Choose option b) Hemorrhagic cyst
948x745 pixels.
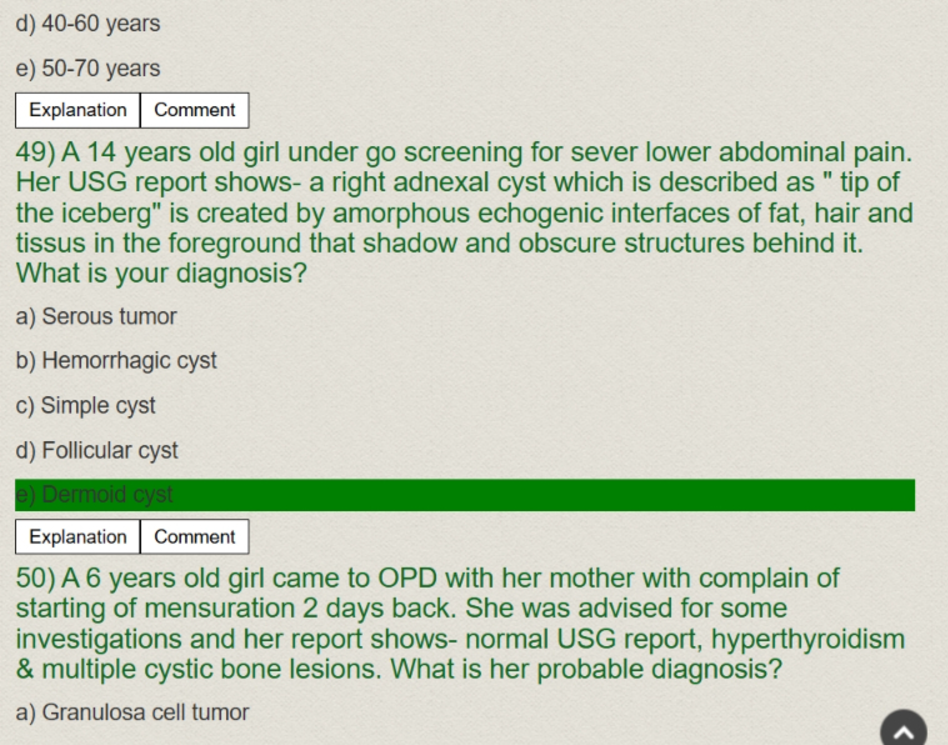click(x=116, y=360)
